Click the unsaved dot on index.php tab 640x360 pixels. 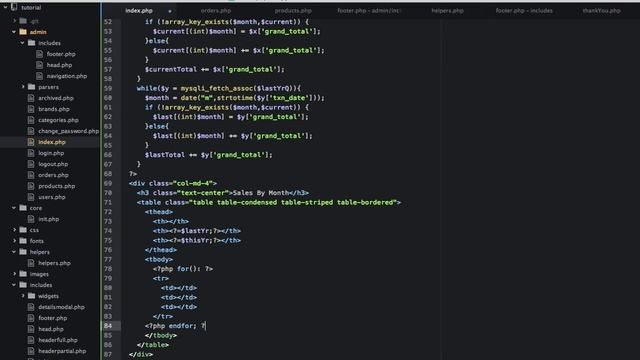(170, 11)
